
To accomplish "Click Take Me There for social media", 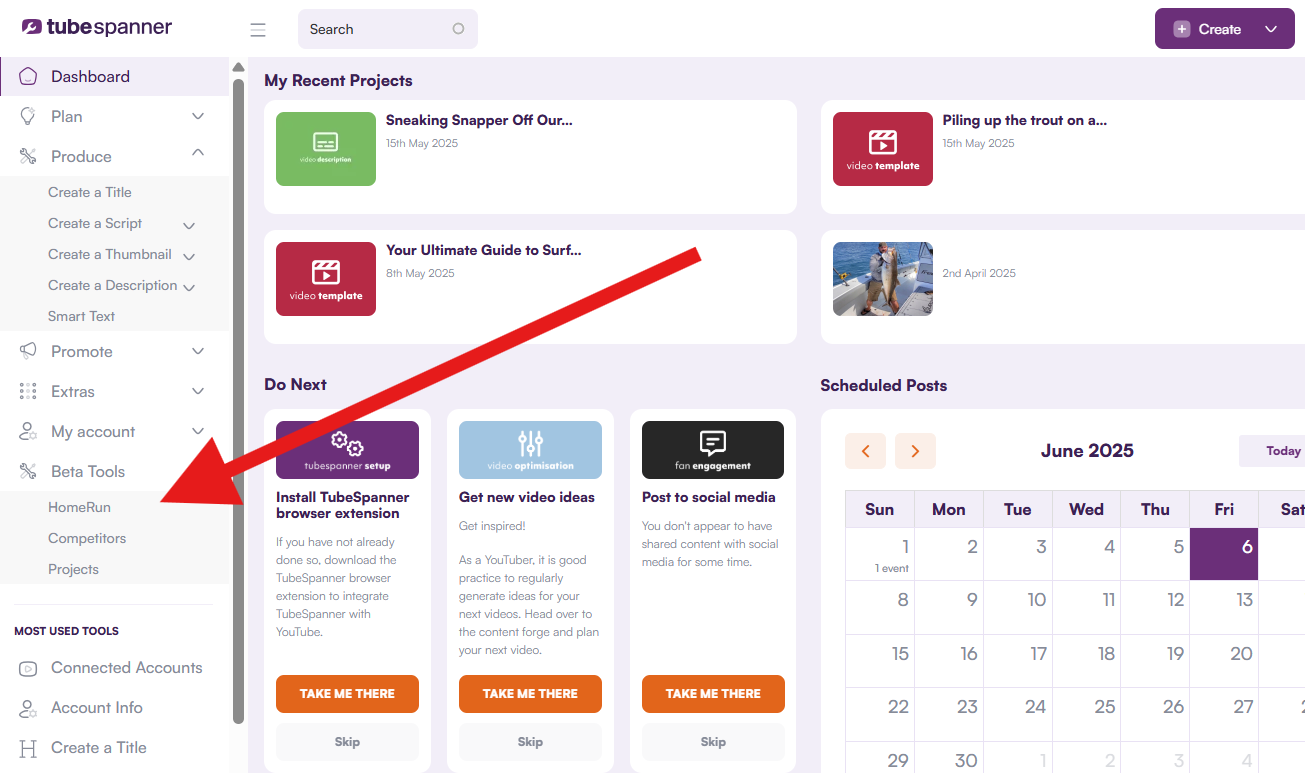I will point(713,694).
